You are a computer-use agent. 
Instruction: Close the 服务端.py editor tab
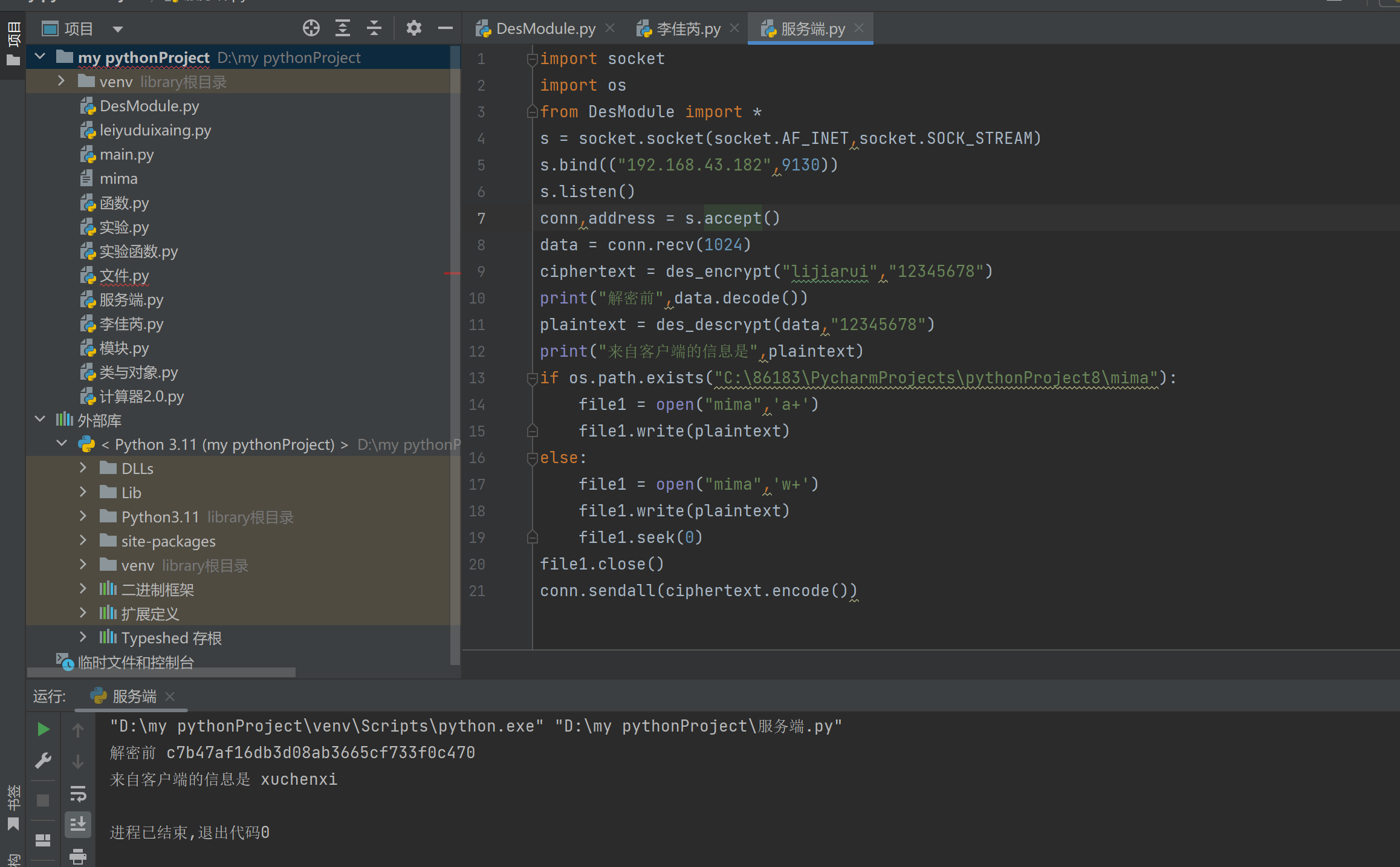(859, 28)
